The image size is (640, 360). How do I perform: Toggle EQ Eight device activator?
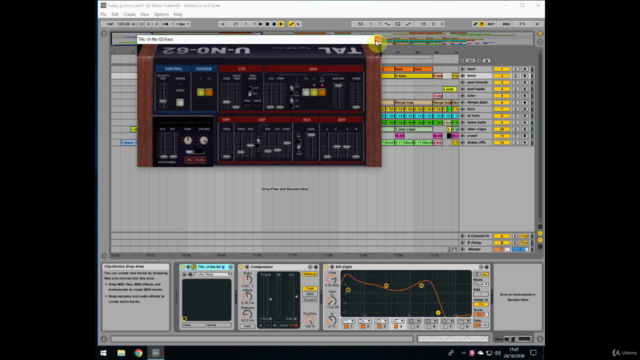(327, 267)
